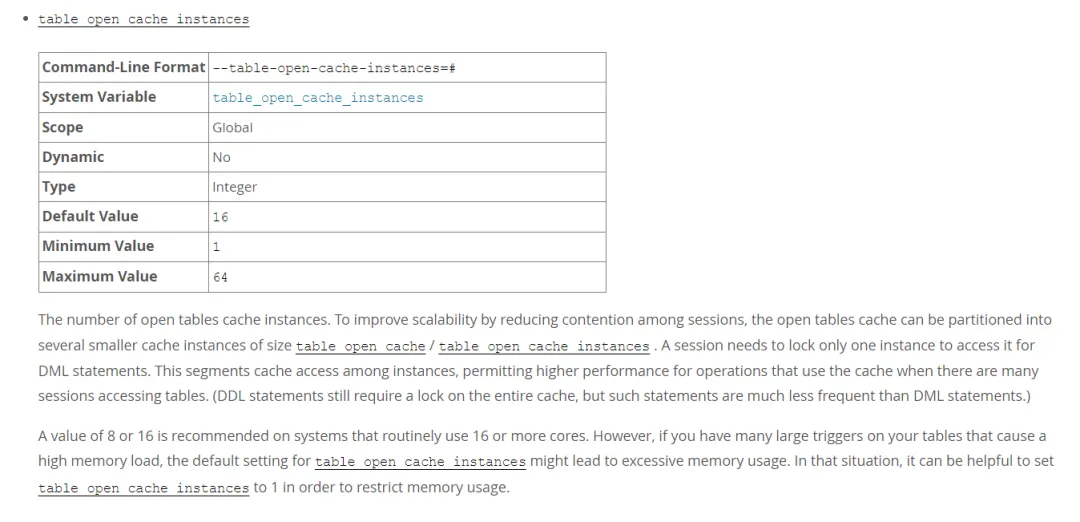The image size is (1080, 522).
Task: Open table_open_cache_instances link after the slash
Action: 544,346
